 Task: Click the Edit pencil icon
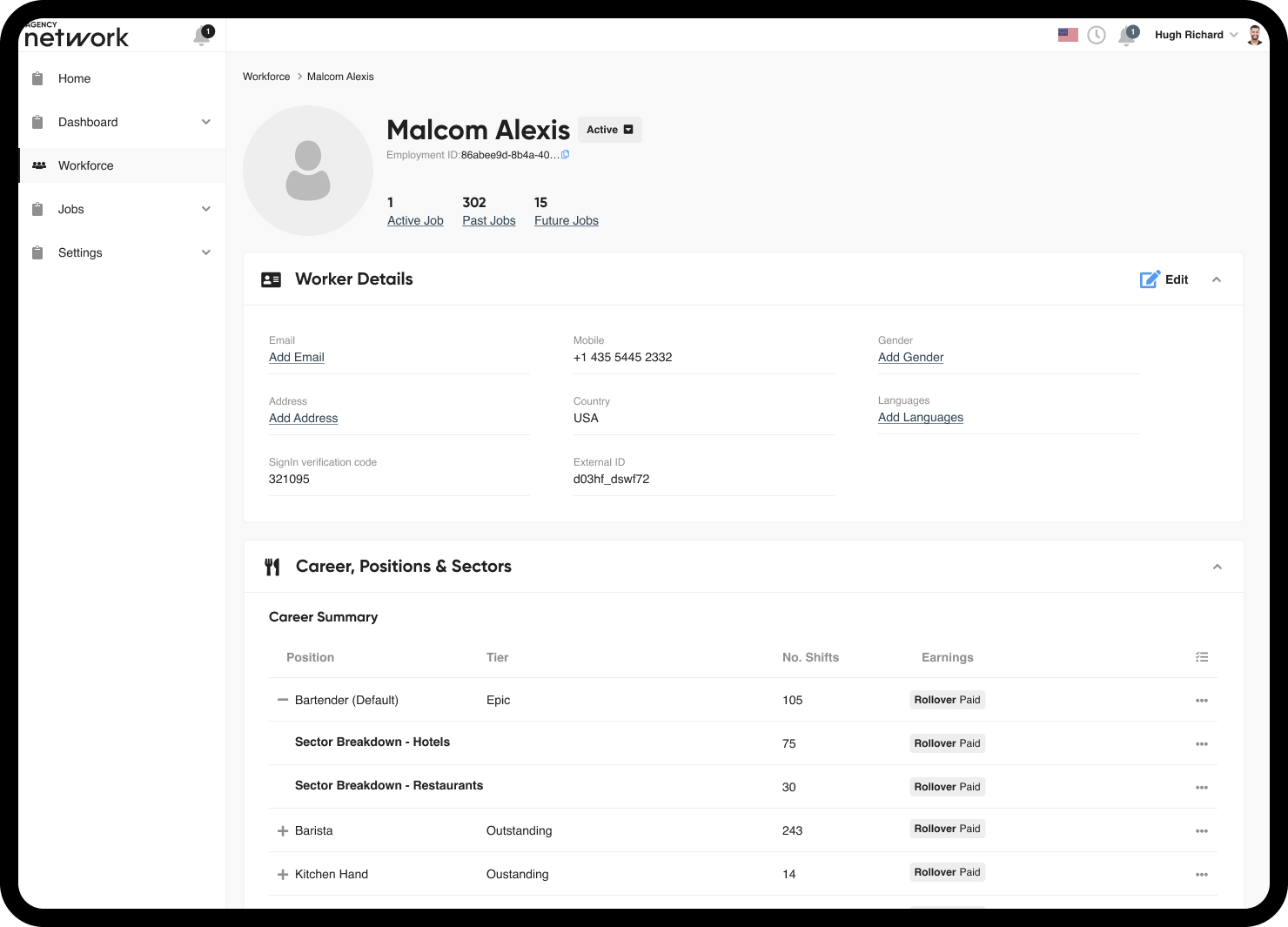pyautogui.click(x=1150, y=279)
